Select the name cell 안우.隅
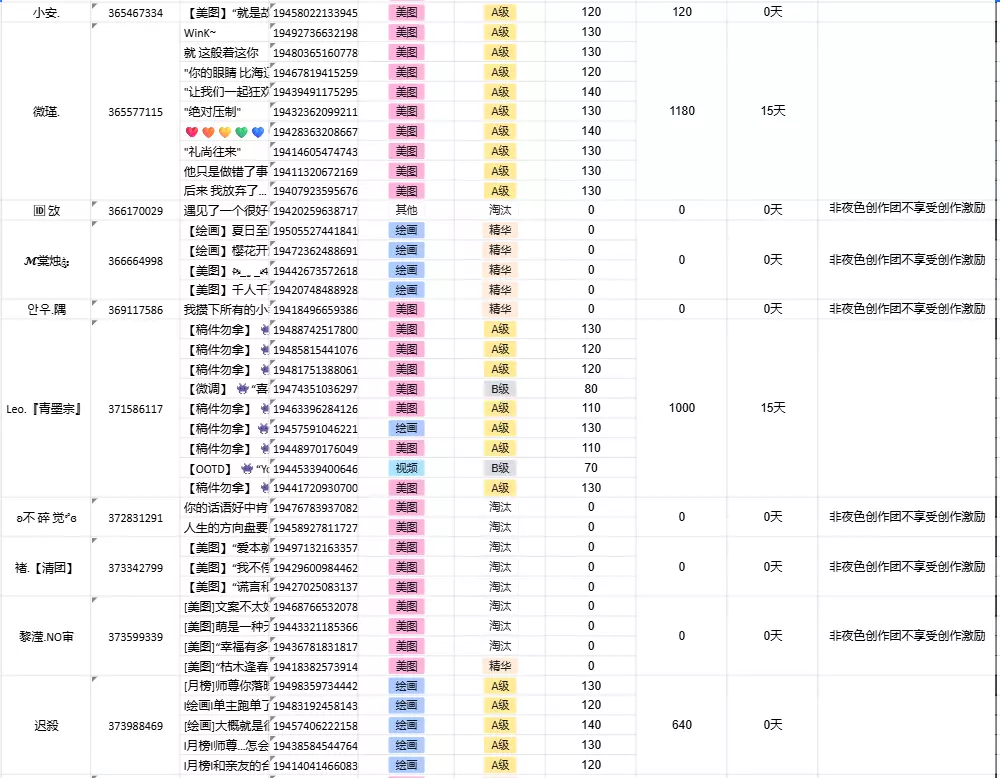The height and width of the screenshot is (778, 1000). [46, 309]
